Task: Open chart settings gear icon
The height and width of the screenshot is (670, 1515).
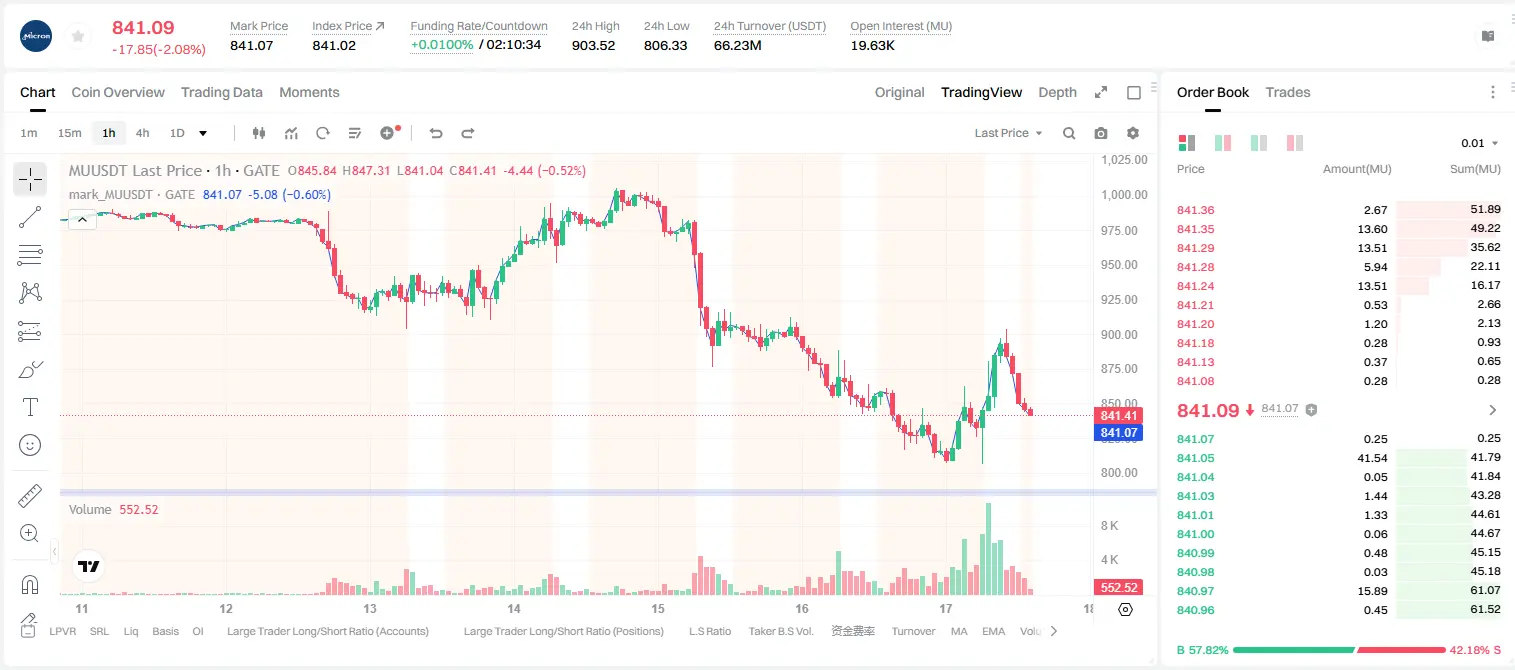Action: pyautogui.click(x=1133, y=133)
